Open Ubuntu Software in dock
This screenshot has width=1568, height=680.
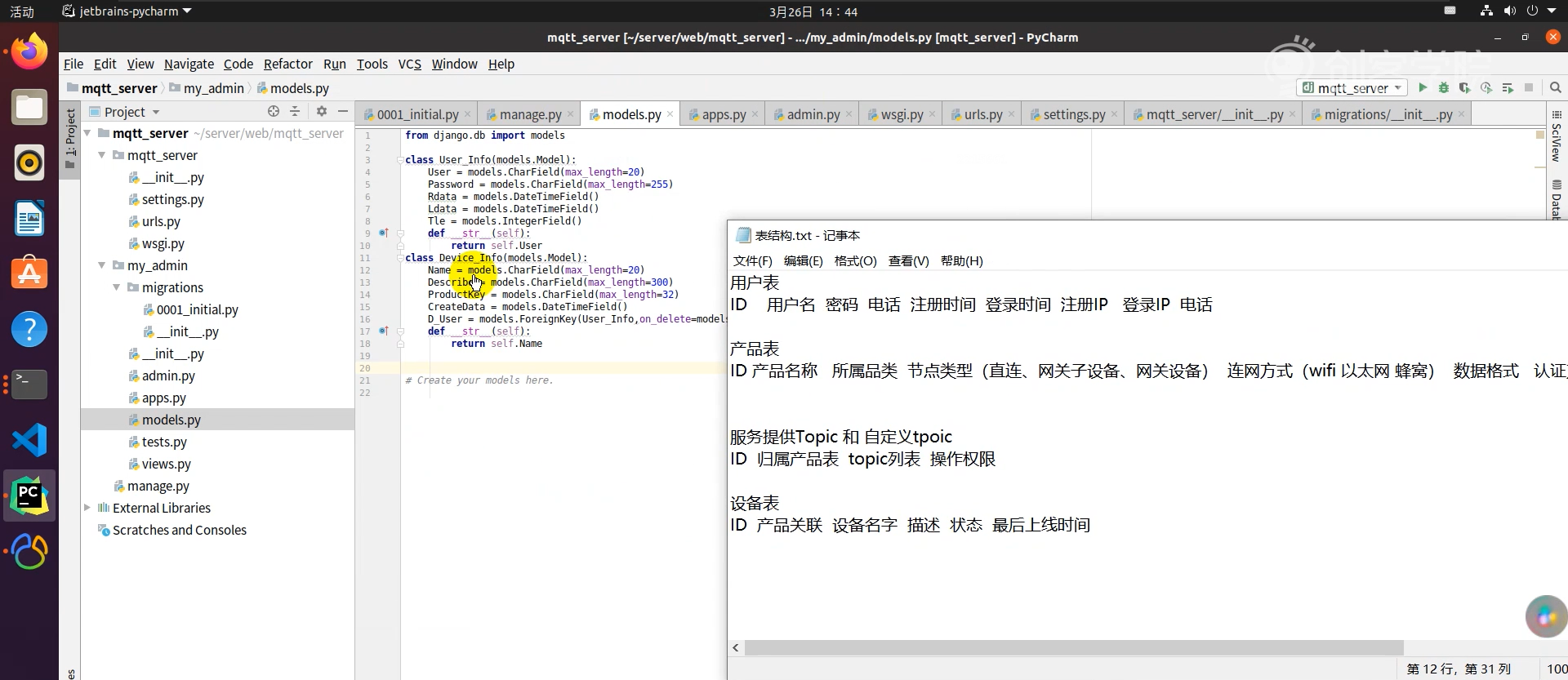[x=29, y=273]
